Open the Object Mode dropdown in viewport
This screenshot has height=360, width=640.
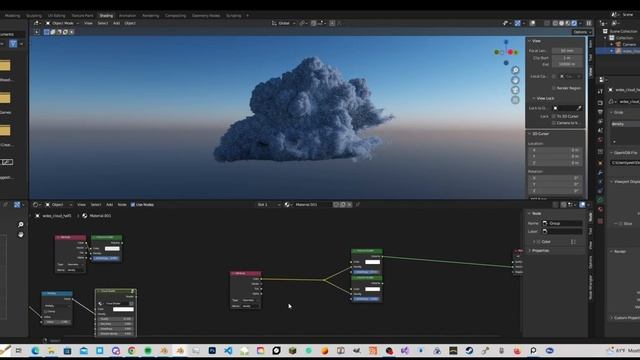62,23
